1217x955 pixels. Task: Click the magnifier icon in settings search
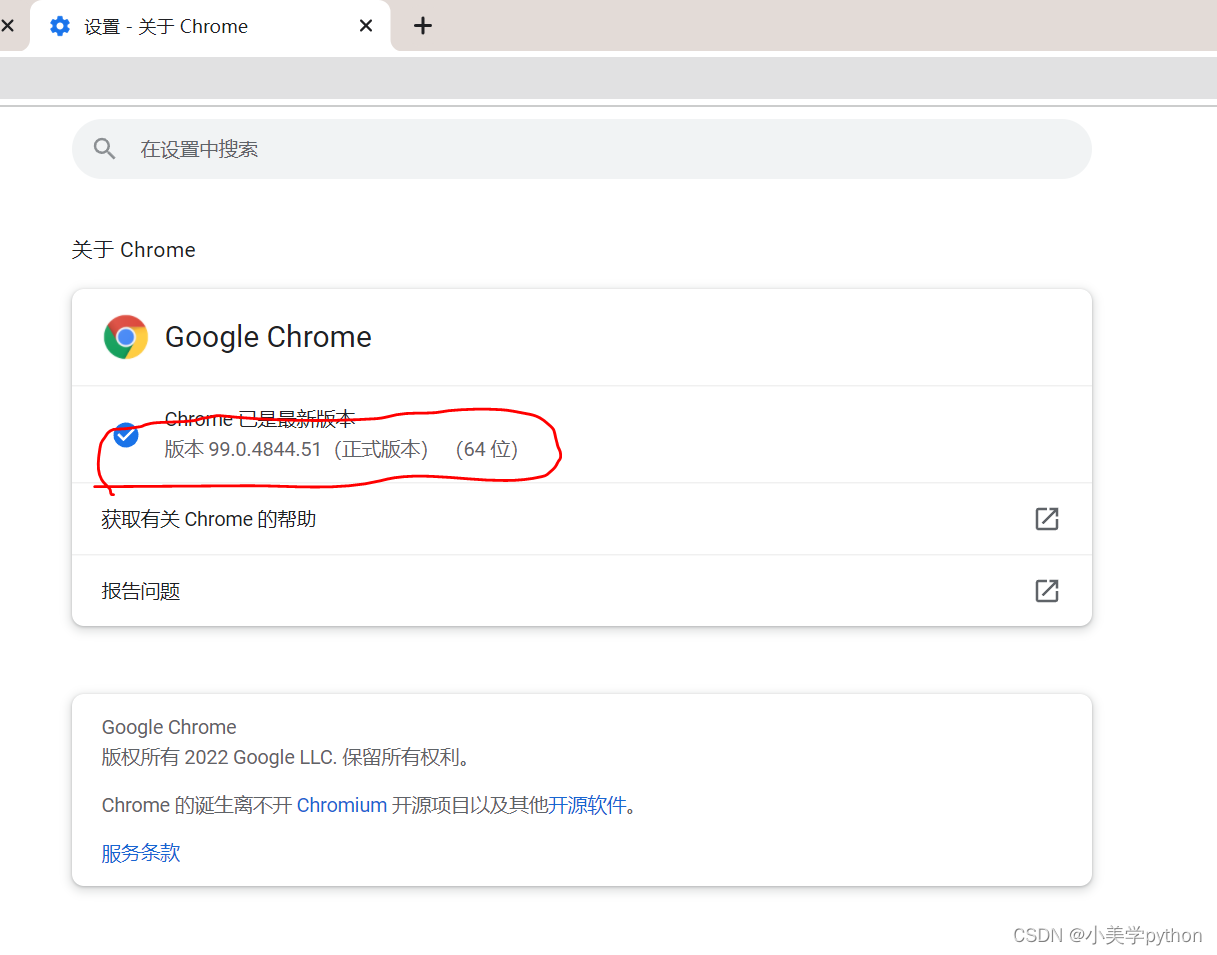click(105, 149)
